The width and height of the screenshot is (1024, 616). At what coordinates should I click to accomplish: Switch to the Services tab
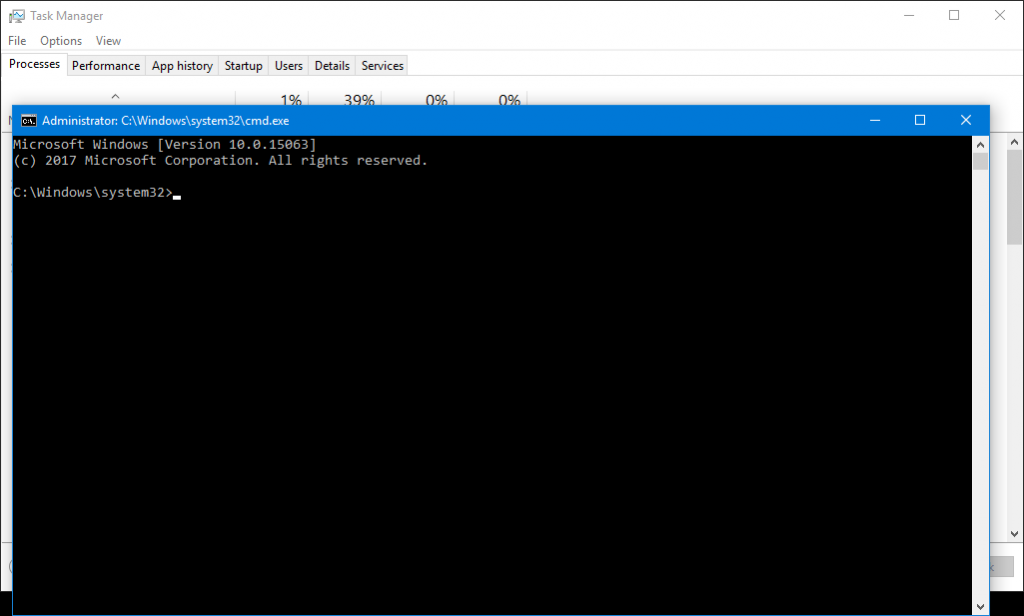pos(381,64)
